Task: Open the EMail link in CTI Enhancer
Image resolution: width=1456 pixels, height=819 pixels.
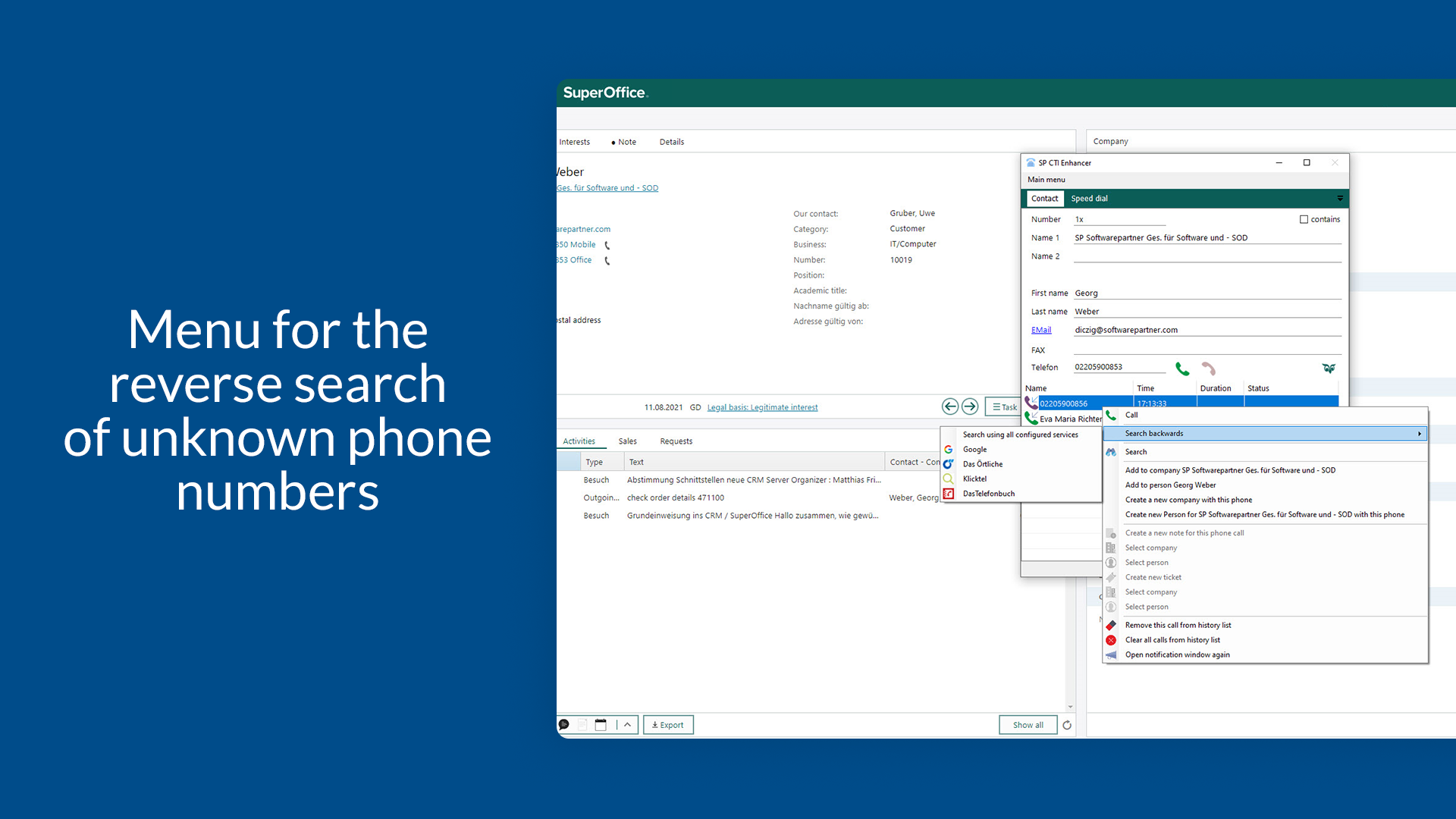Action: point(1040,330)
